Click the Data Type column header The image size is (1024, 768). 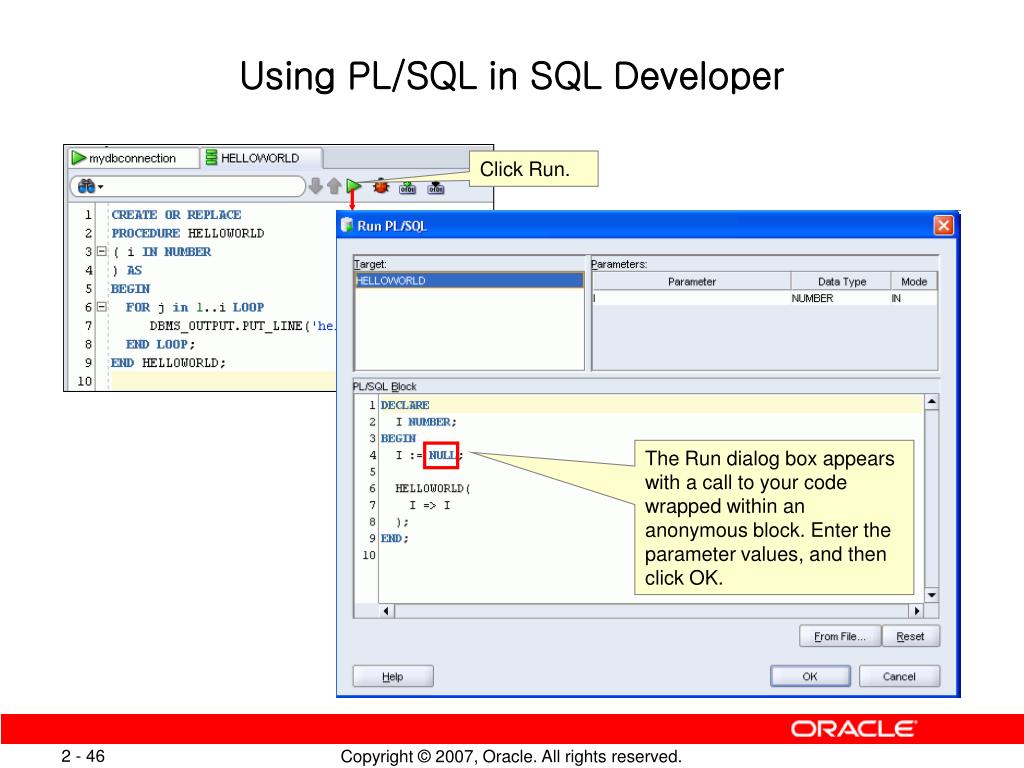pos(841,281)
